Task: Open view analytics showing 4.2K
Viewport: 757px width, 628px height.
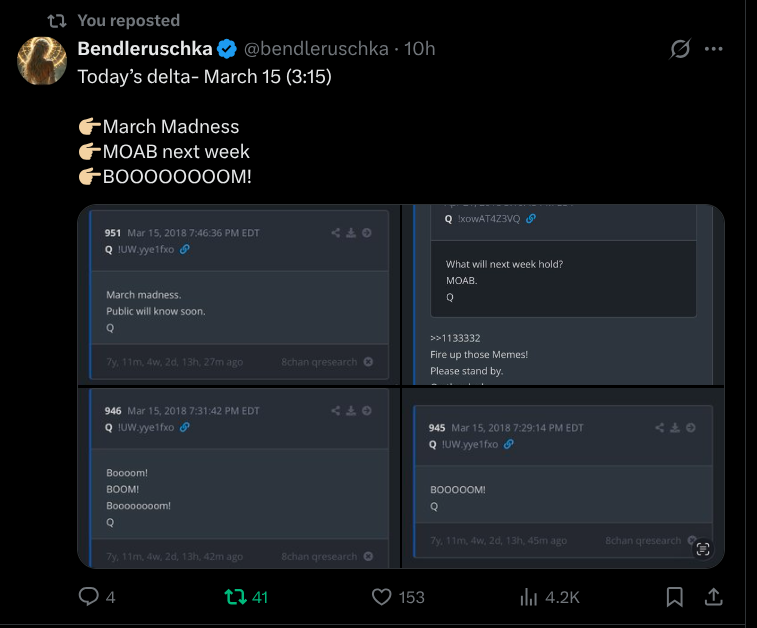Action: pyautogui.click(x=529, y=597)
